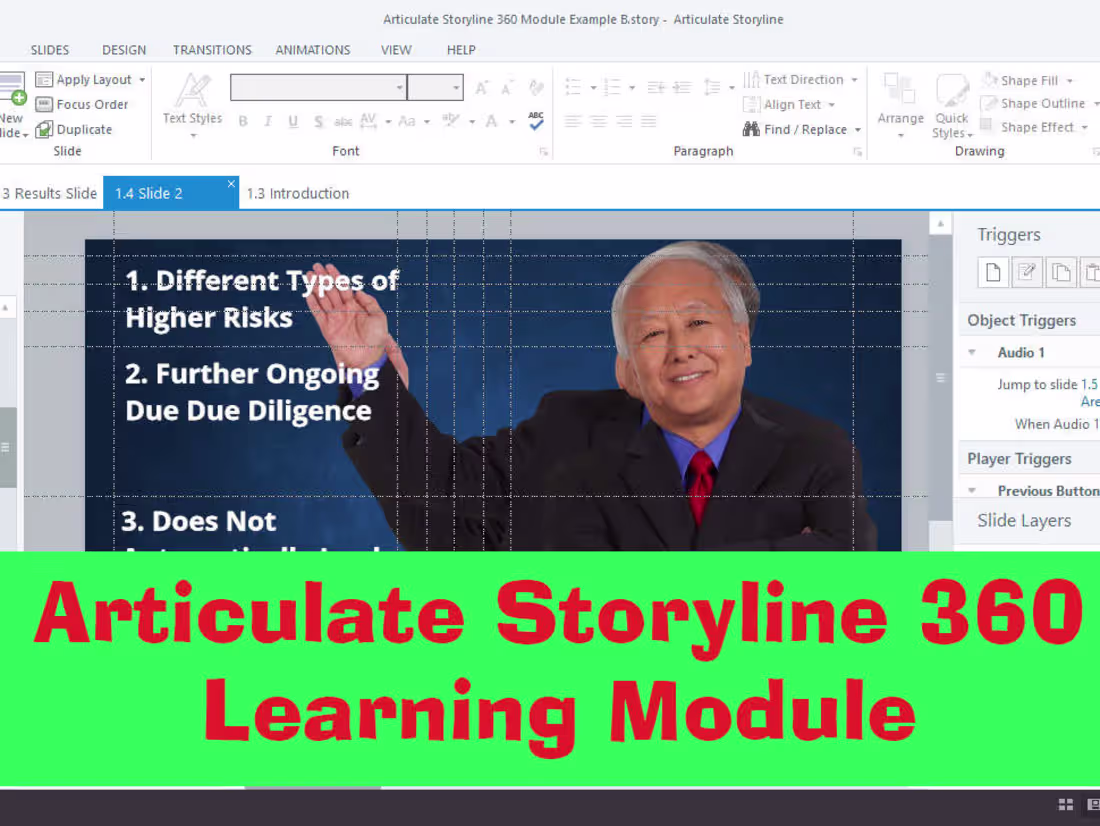Create a new trigger

click(993, 272)
